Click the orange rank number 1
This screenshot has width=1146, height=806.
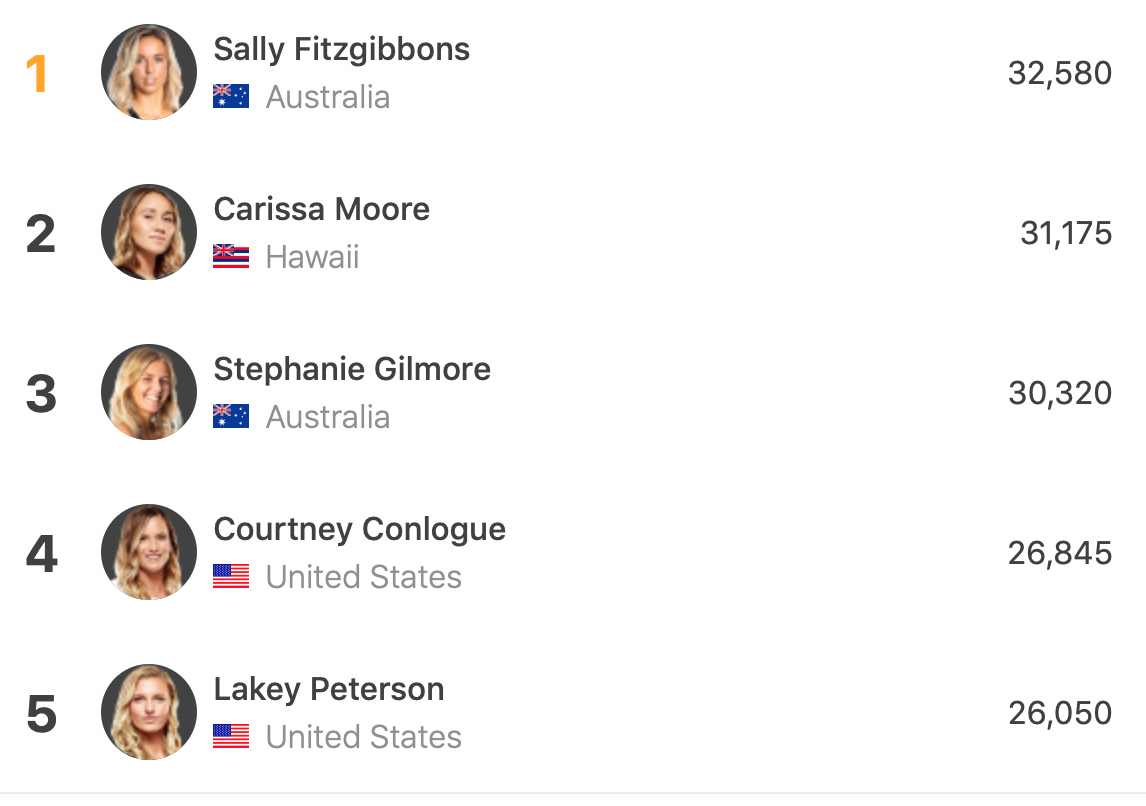(37, 74)
